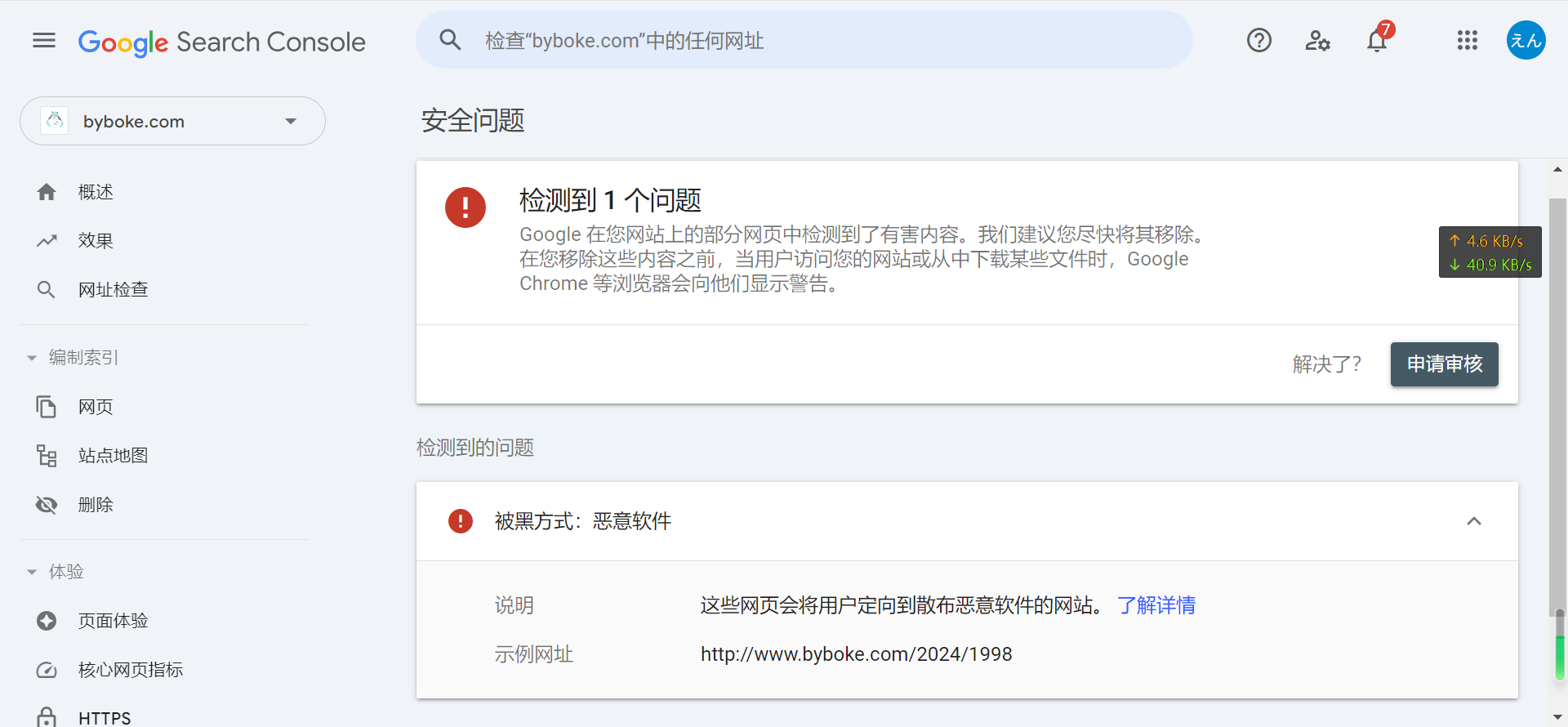Open the byboke.com property dropdown
The image size is (1568, 727).
pyautogui.click(x=172, y=121)
